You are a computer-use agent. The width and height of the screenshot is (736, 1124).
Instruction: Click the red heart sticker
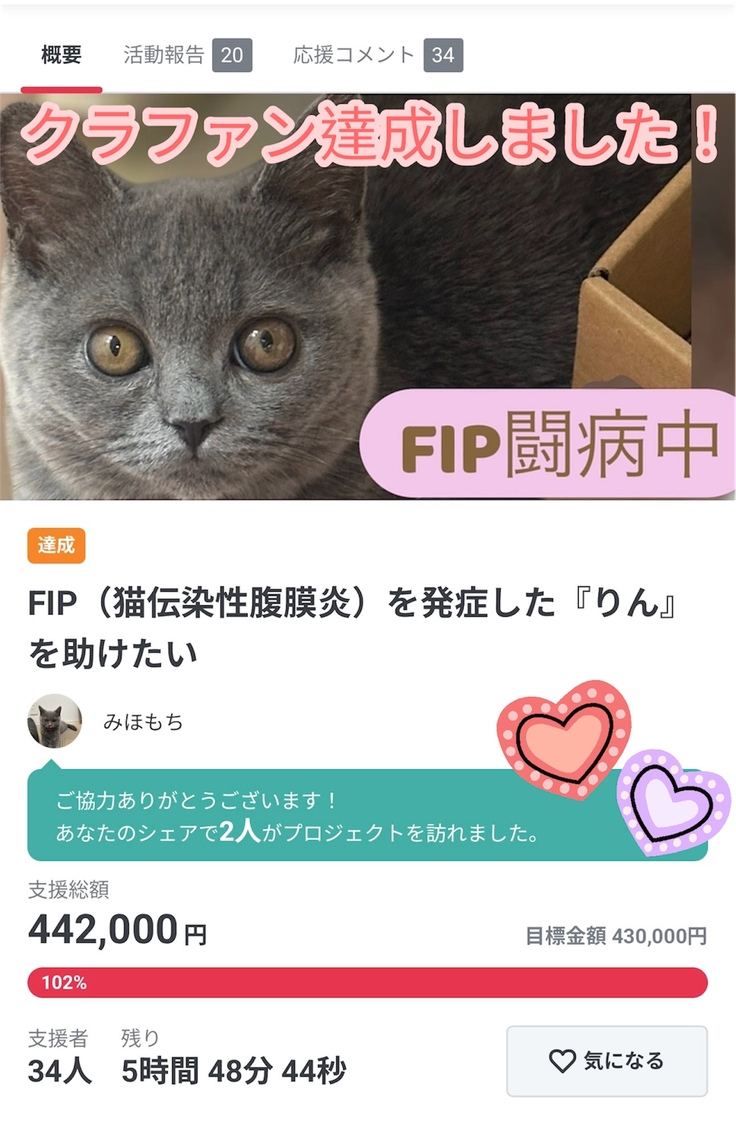[x=565, y=740]
